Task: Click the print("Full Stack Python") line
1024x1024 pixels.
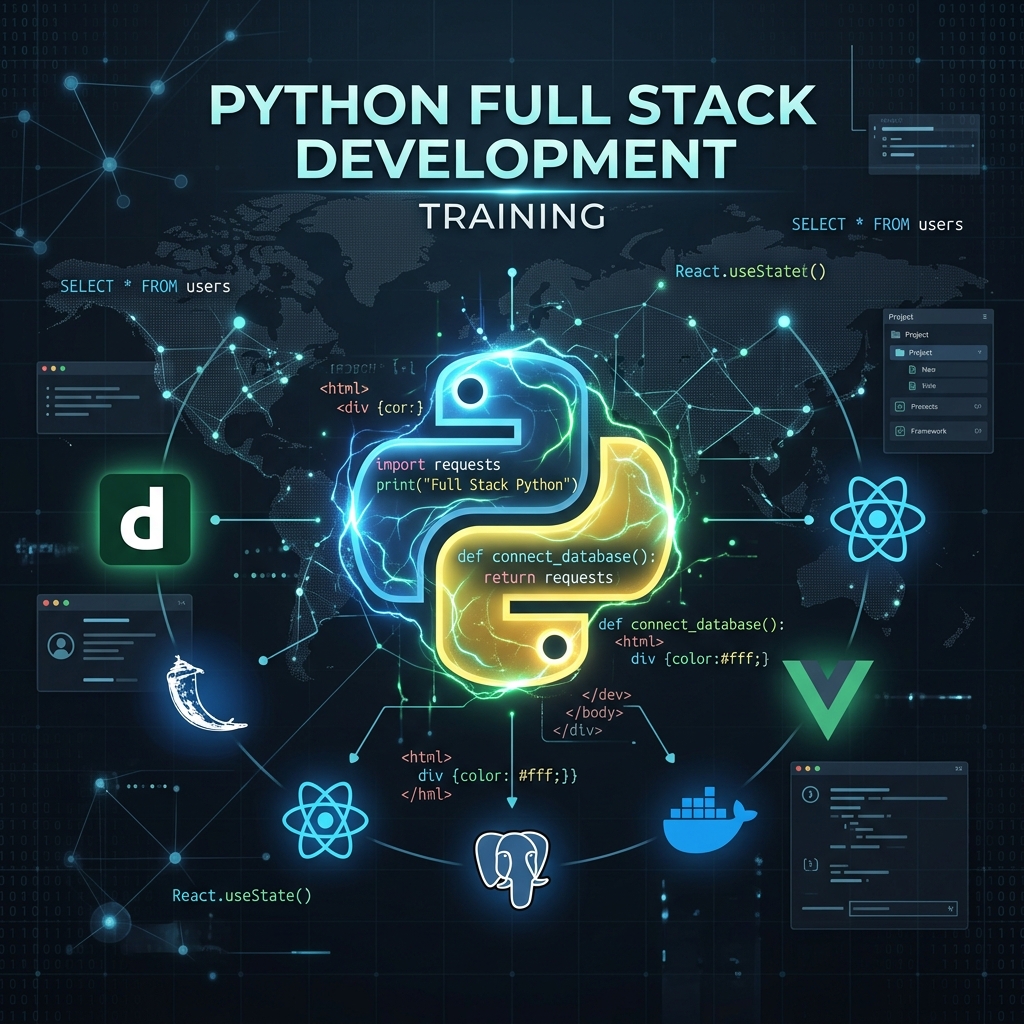Action: click(477, 485)
